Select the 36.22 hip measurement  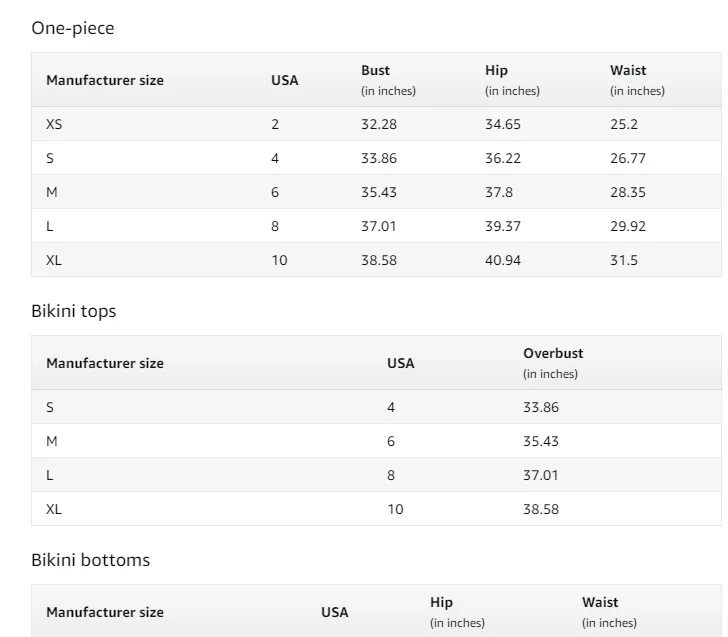coord(503,158)
